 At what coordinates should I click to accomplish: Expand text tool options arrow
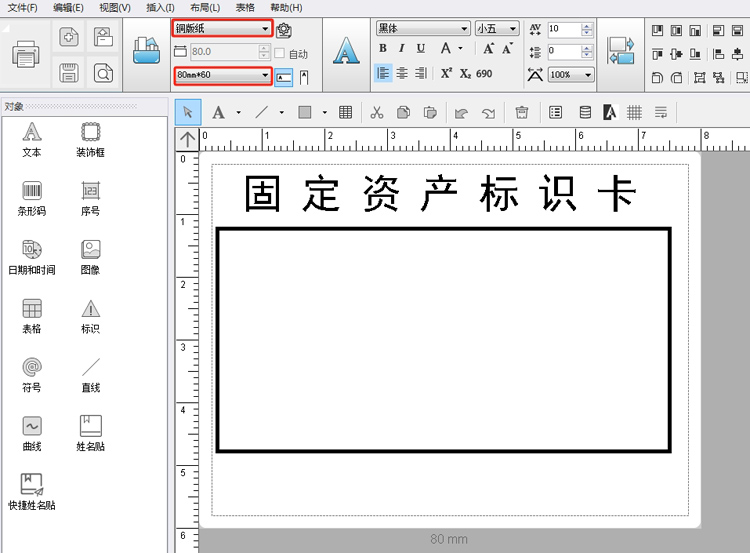pyautogui.click(x=238, y=113)
